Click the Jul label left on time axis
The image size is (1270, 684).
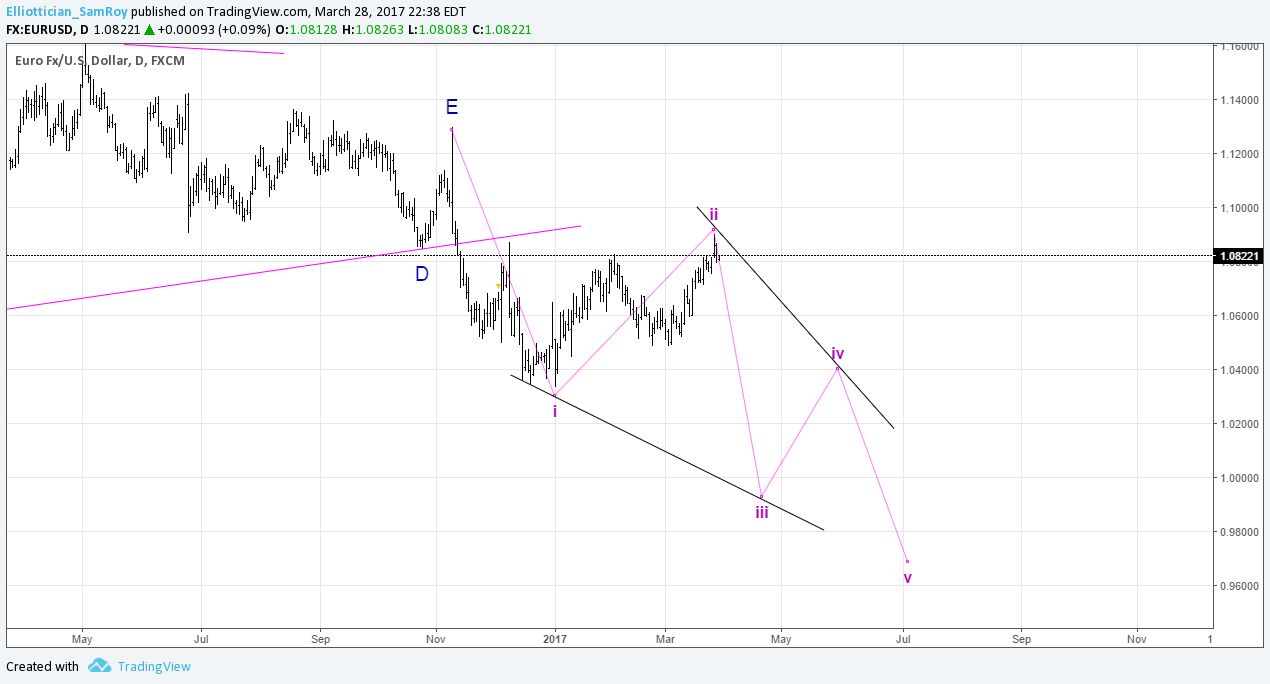click(200, 637)
